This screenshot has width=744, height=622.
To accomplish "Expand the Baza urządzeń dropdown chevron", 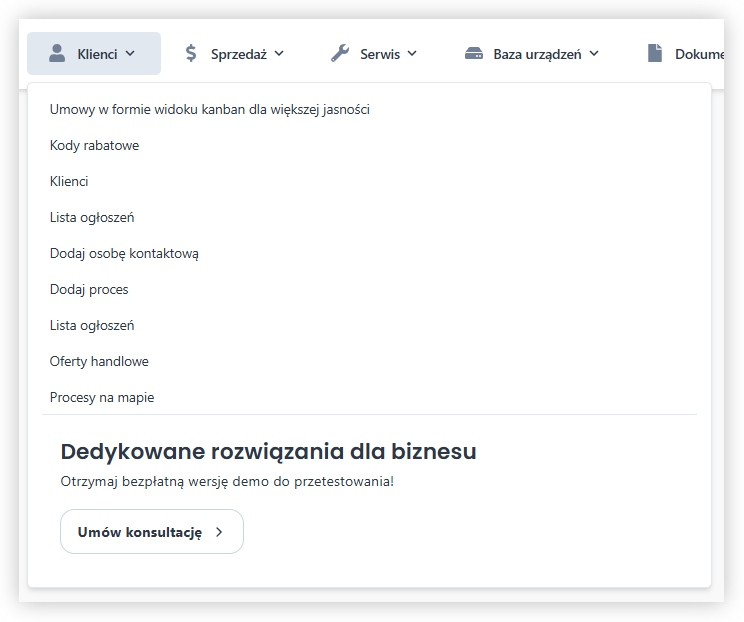I will (594, 54).
